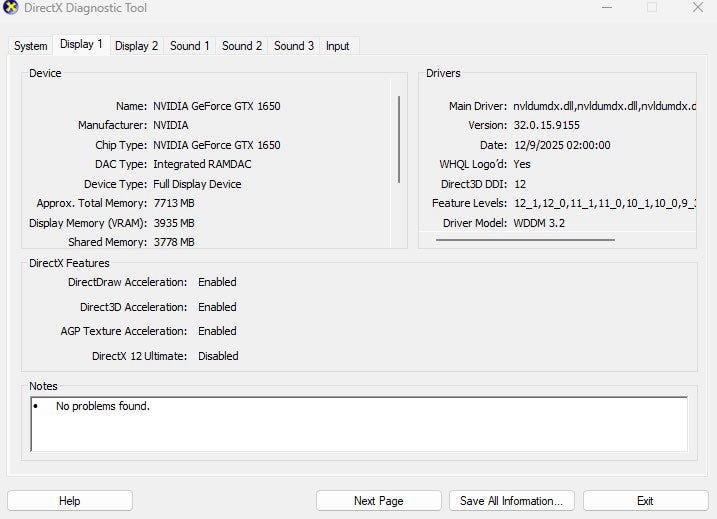717x519 pixels.
Task: Click the shared memory value 3778 MB
Action: click(x=174, y=242)
